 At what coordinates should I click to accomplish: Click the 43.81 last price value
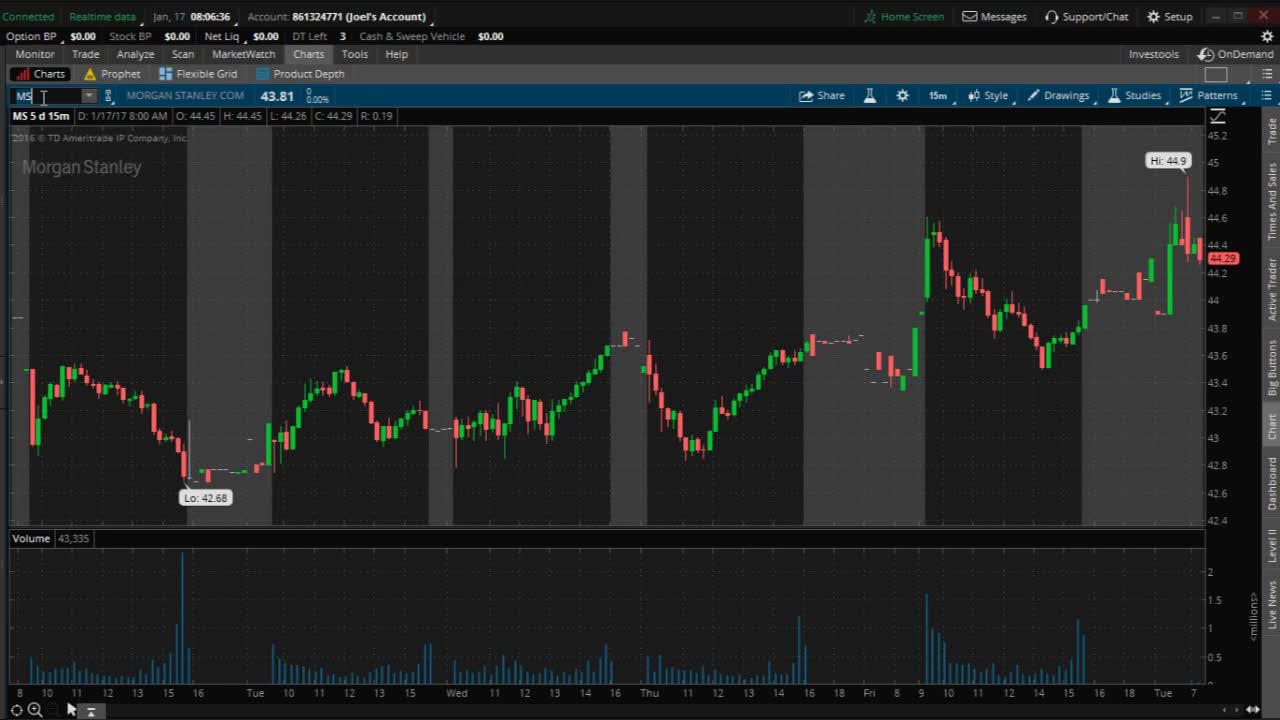(277, 96)
